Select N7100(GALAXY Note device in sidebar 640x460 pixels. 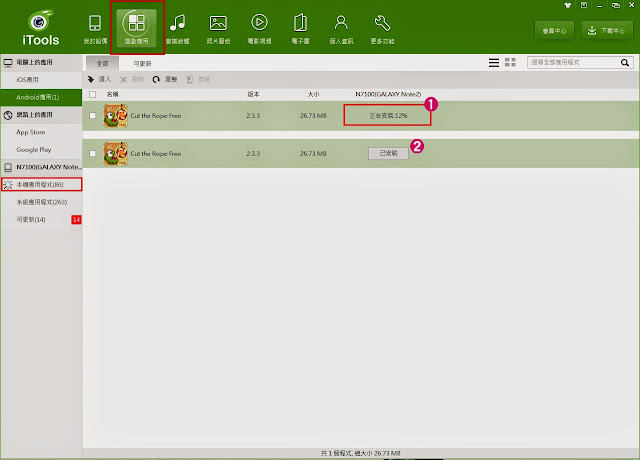tap(41, 167)
